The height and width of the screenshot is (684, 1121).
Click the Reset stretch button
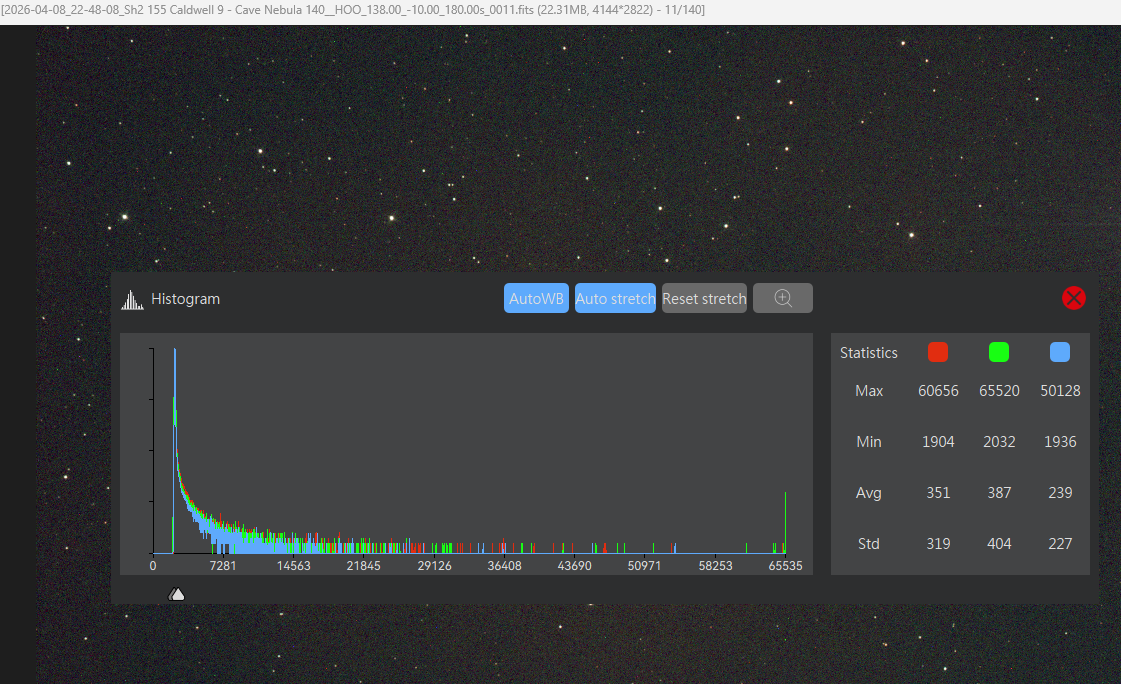[704, 299]
